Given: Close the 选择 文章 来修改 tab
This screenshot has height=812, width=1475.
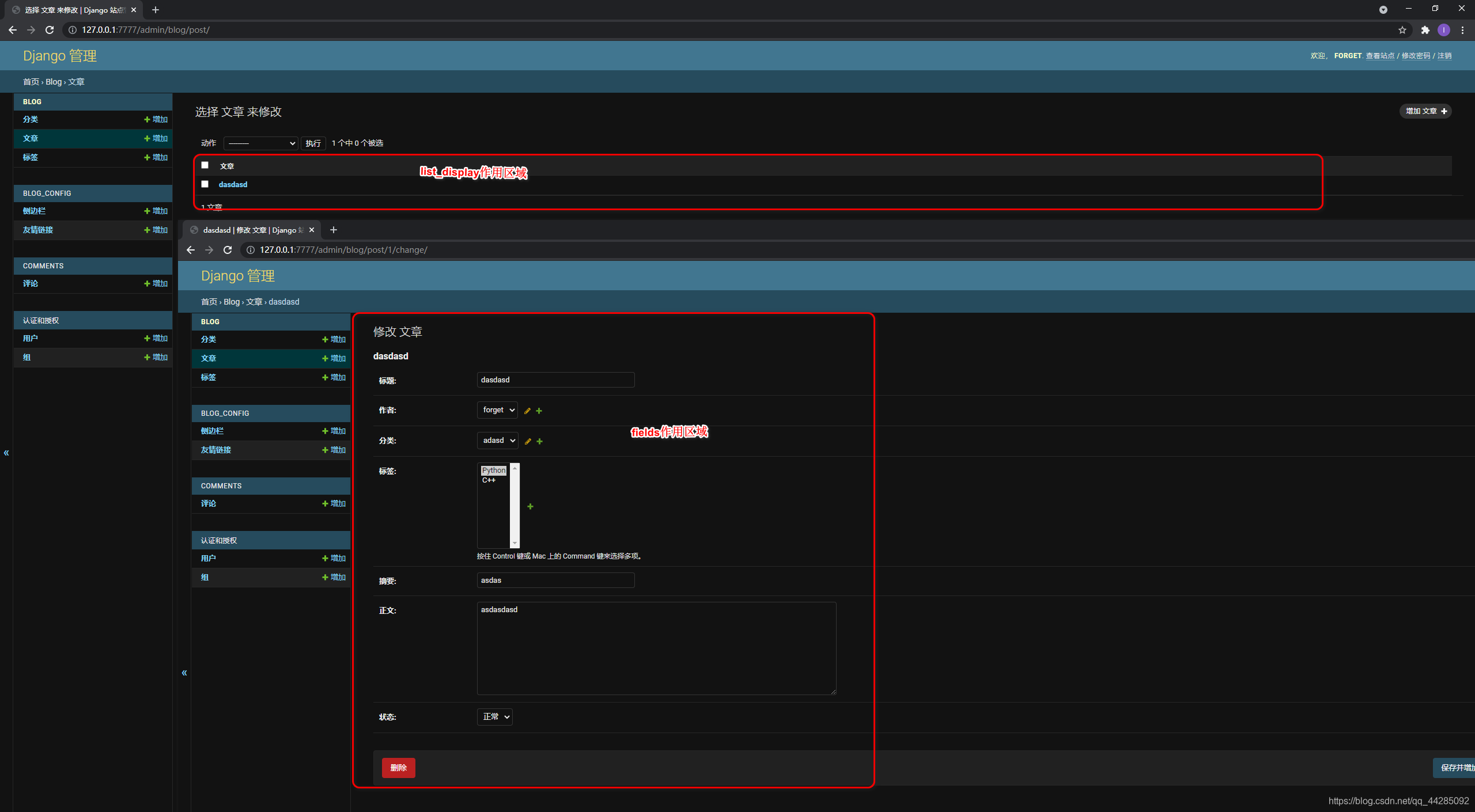Looking at the screenshot, I should pyautogui.click(x=134, y=10).
